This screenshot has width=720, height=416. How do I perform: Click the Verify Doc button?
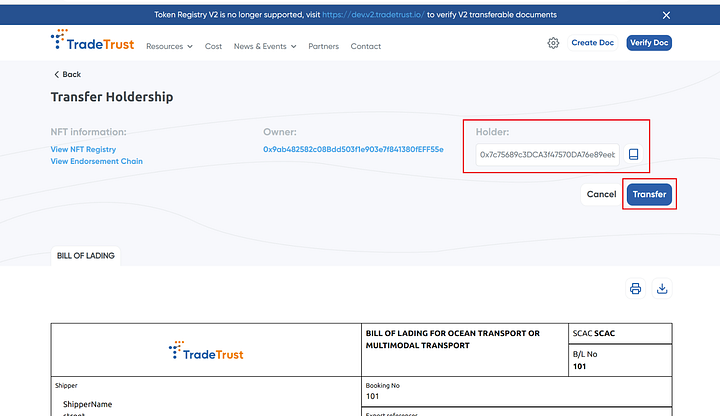pyautogui.click(x=648, y=43)
